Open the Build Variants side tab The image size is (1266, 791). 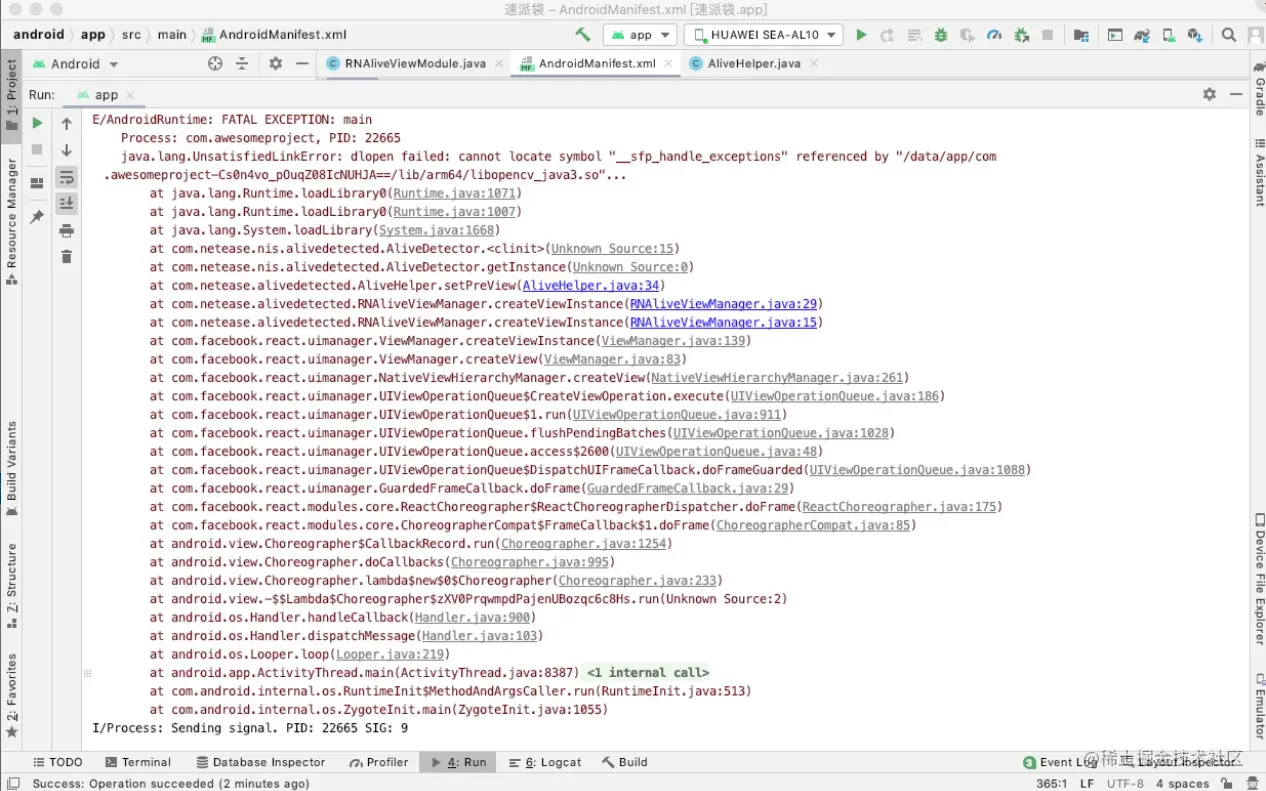12,467
